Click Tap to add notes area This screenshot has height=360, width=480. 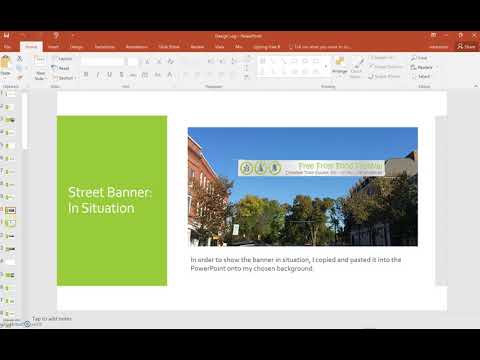click(52, 319)
